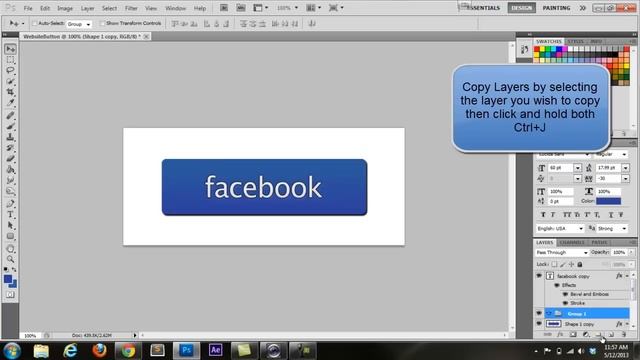Launch Bridge from the top bar
The width and height of the screenshot is (640, 360).
coord(224,8)
